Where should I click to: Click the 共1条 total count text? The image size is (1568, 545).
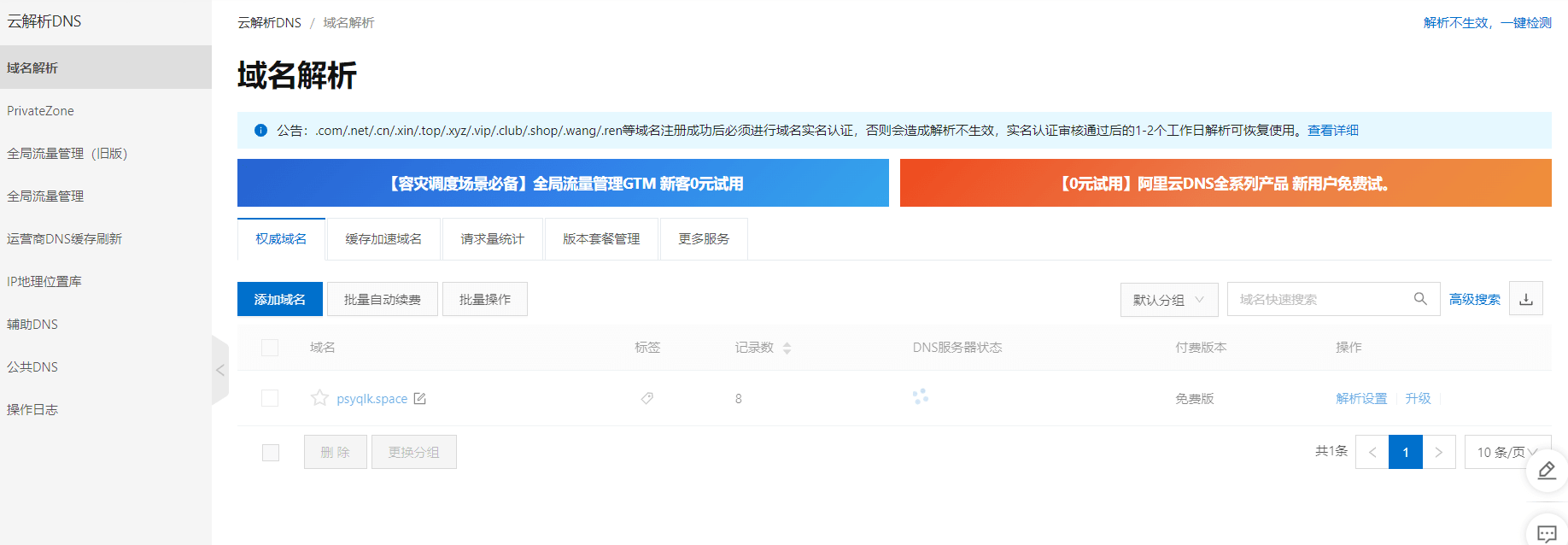[1331, 451]
